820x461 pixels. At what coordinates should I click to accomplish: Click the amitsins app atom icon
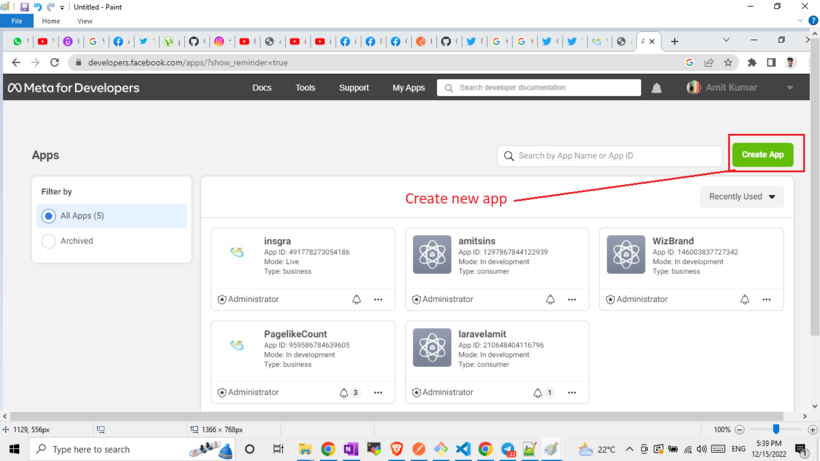pos(432,255)
